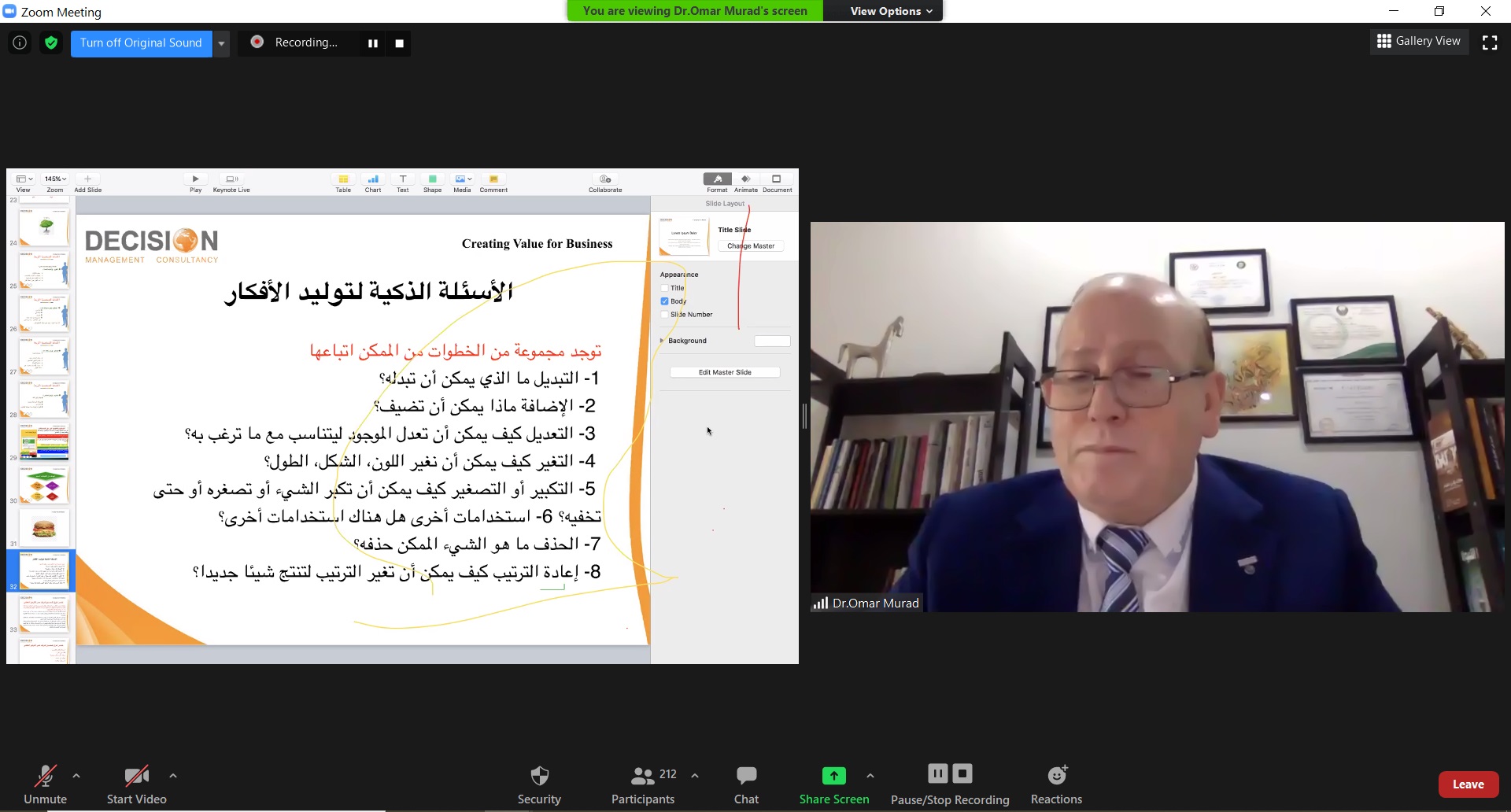Start video with the camera icon
This screenshot has height=812, width=1511.
136,784
